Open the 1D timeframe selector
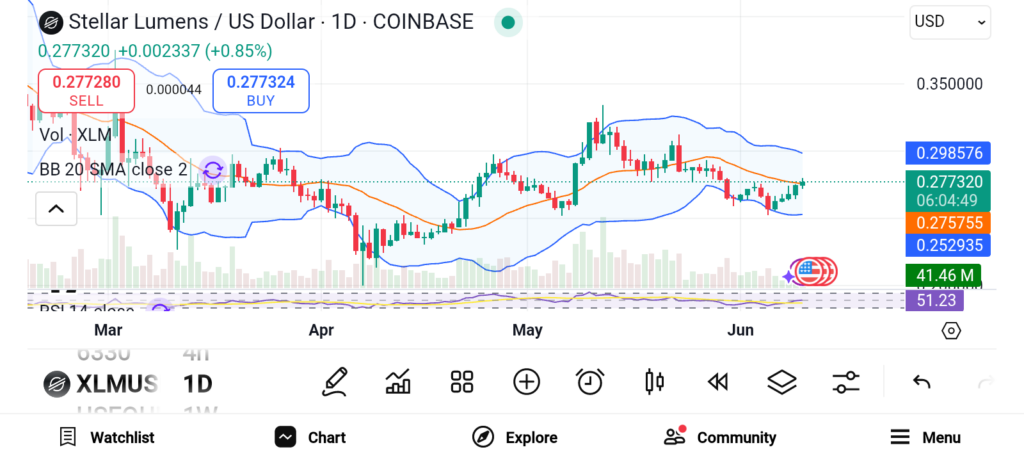 pyautogui.click(x=197, y=384)
